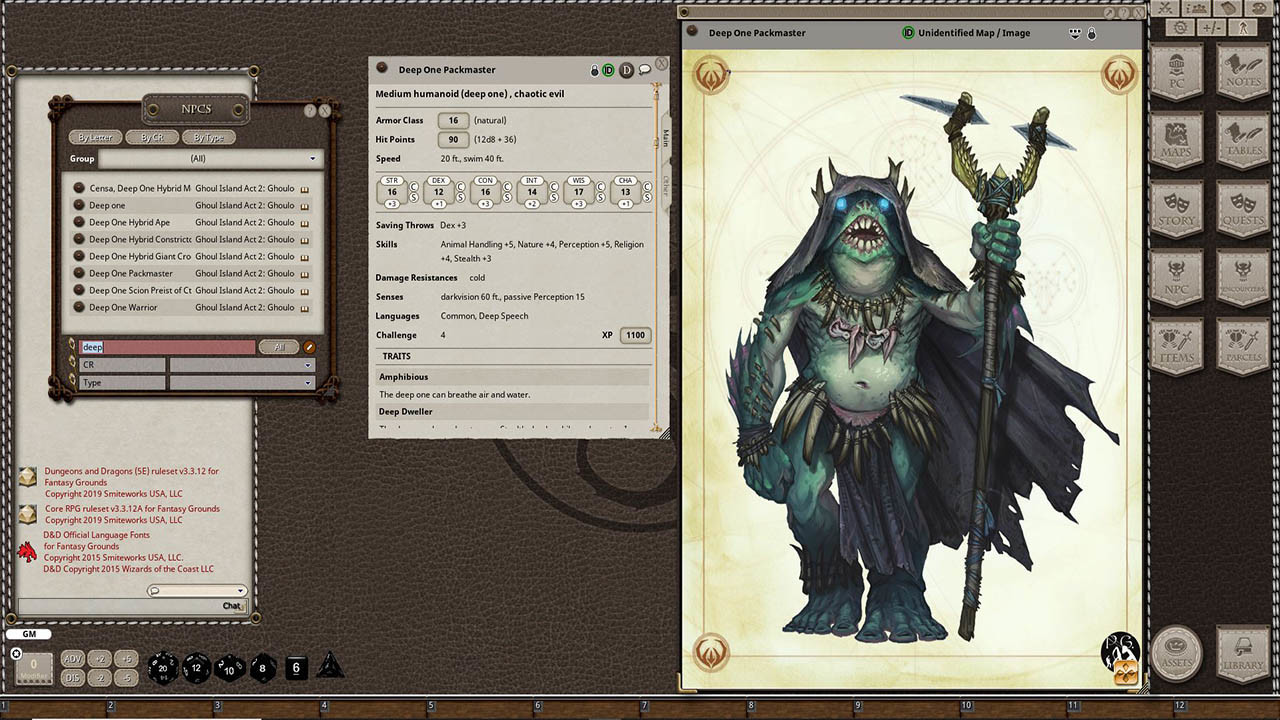
Task: Switch to the Other tab on NPC sheet
Action: pos(665,185)
